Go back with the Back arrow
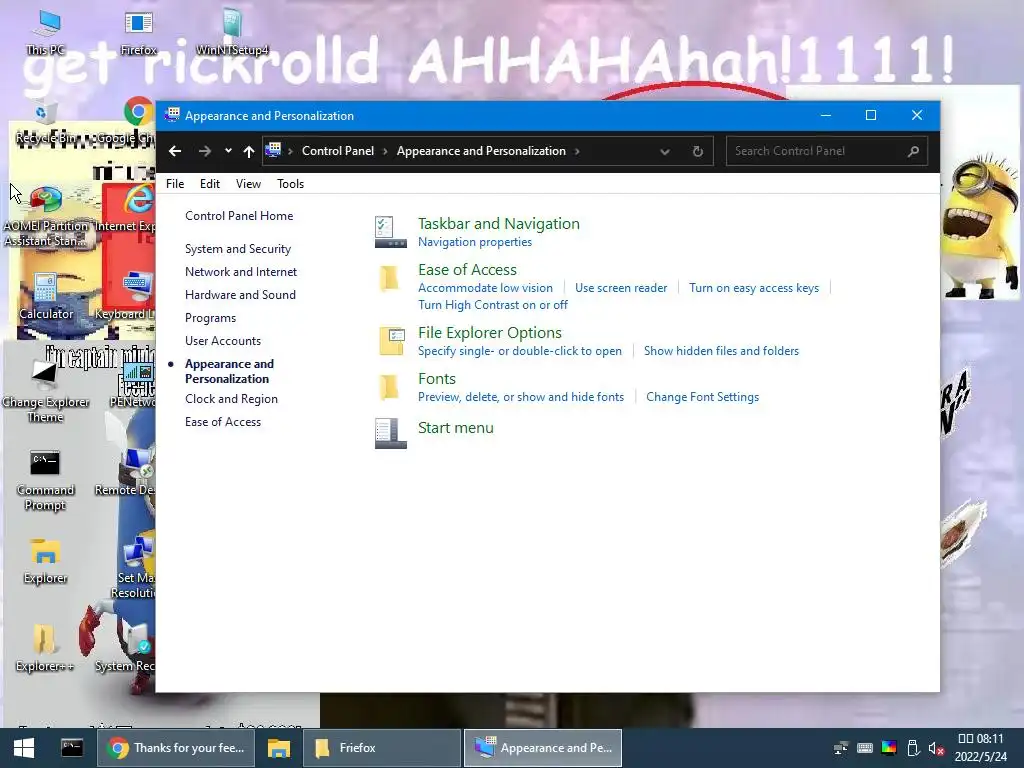1024x768 pixels. pos(175,151)
